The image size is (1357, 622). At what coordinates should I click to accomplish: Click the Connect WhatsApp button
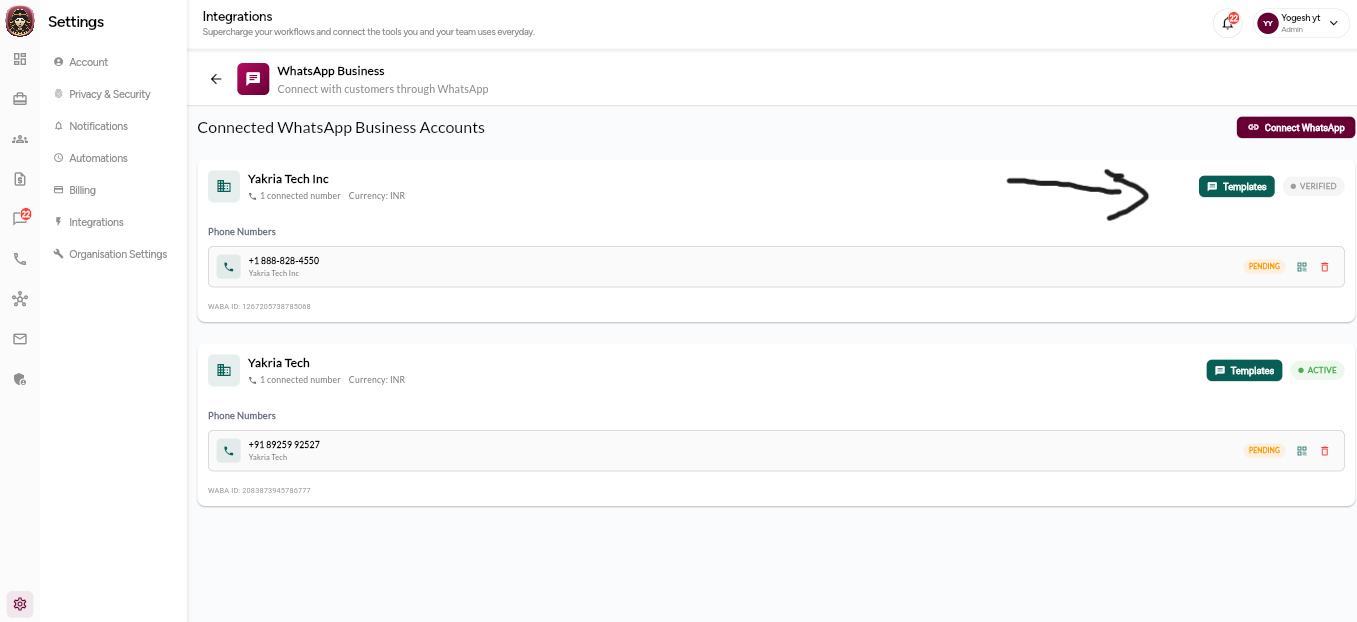click(x=1295, y=128)
